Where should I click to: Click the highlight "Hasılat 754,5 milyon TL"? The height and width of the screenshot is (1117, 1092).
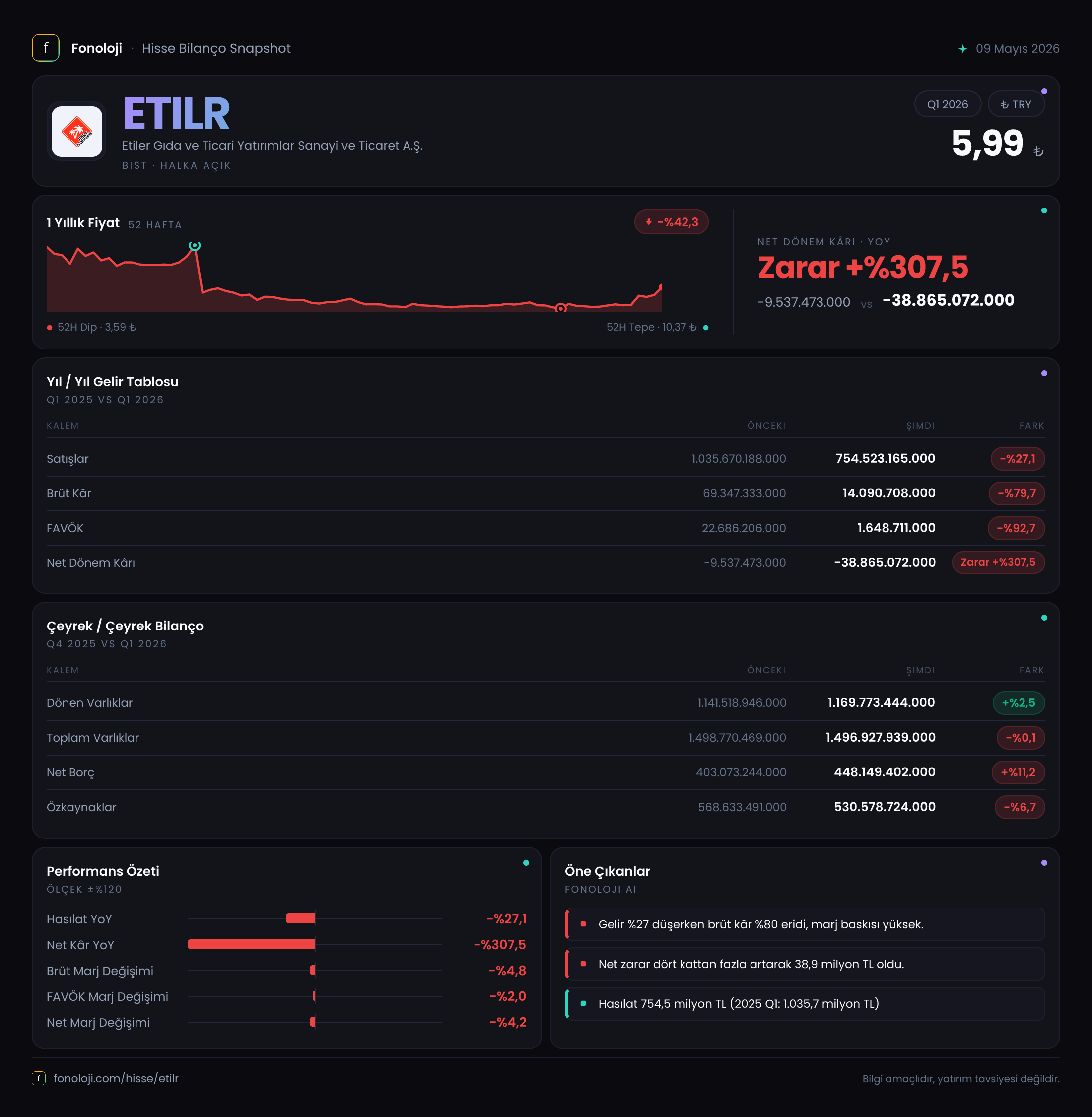(x=805, y=1003)
